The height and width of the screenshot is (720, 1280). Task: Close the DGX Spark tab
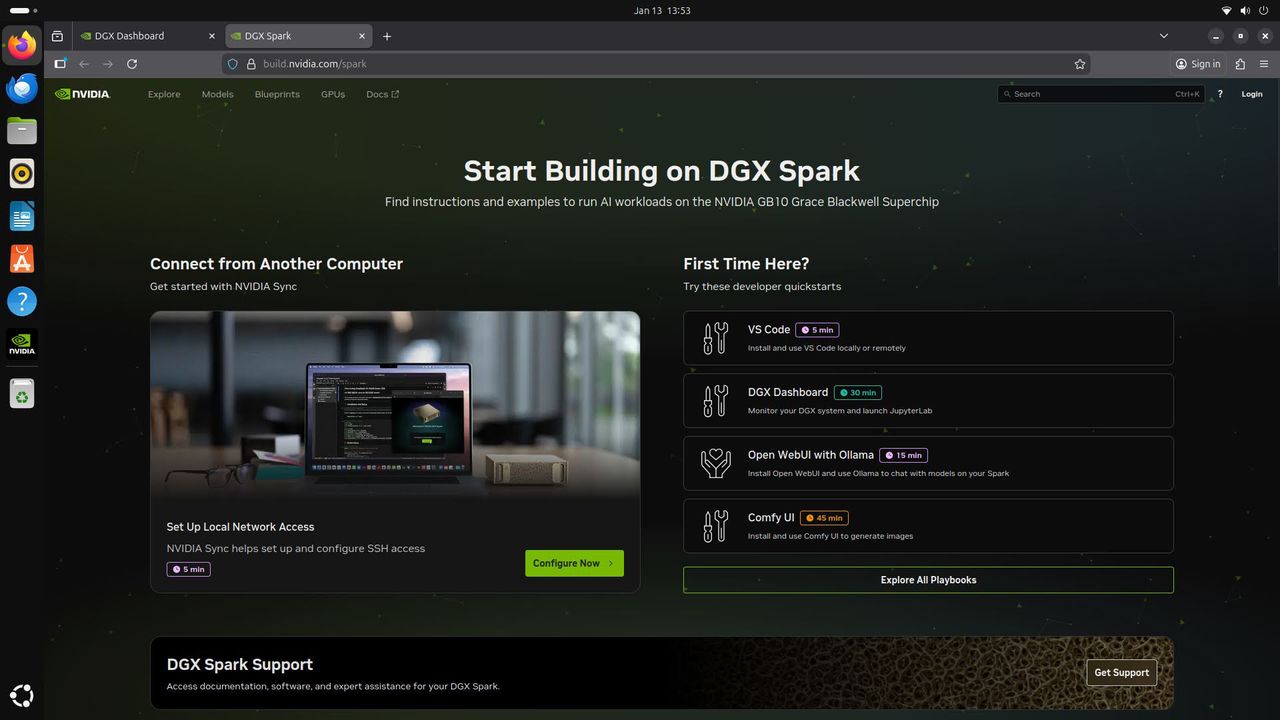361,36
